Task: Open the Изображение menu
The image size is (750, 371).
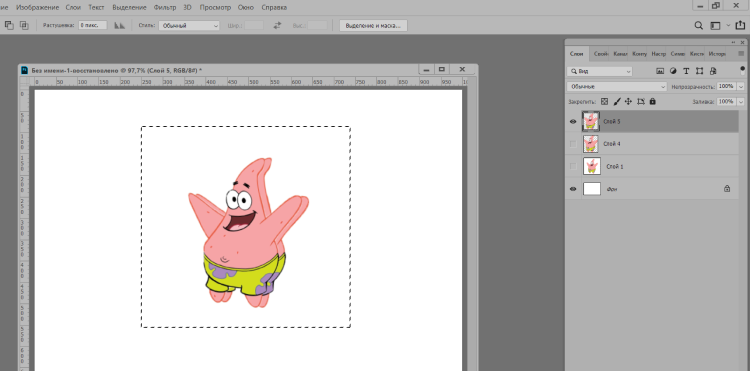Action: [38, 8]
